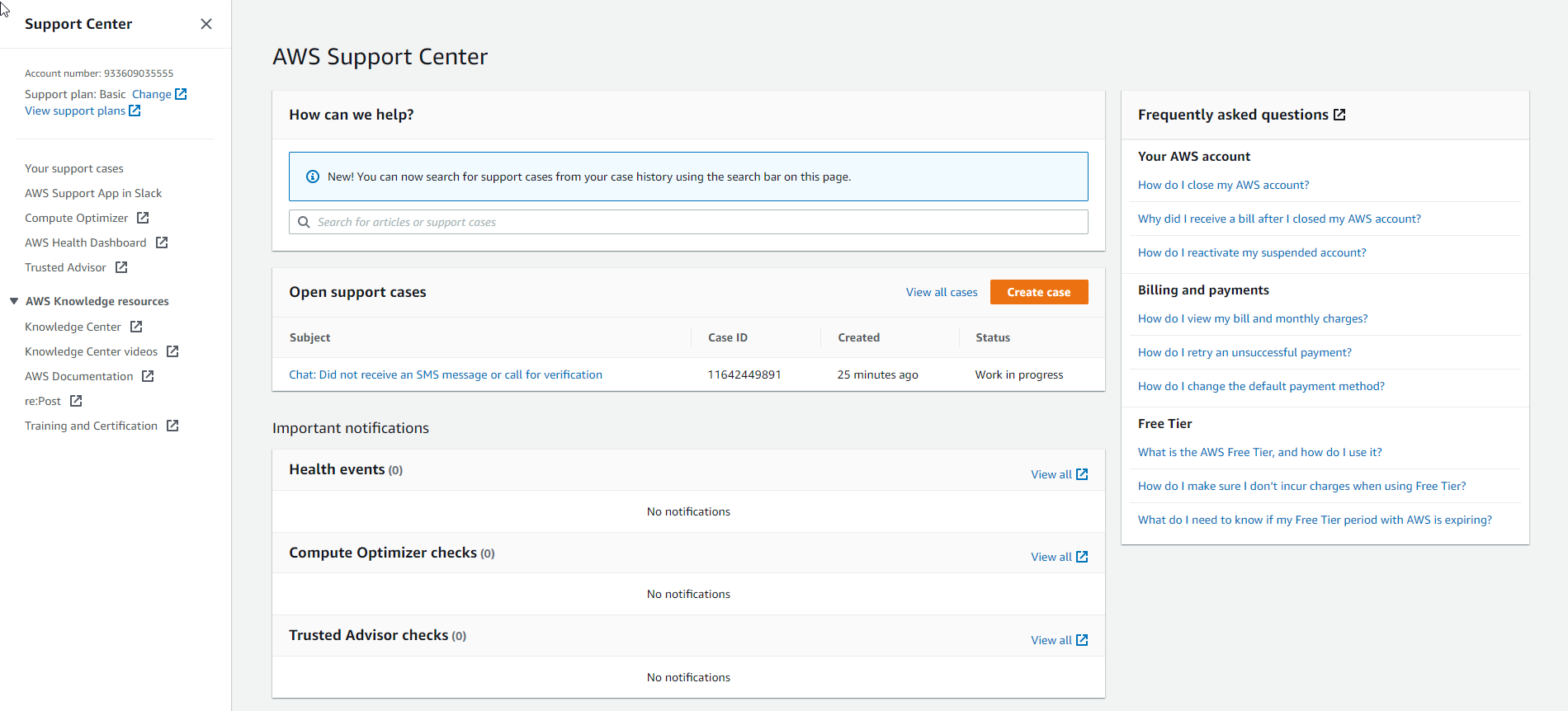Screen dimensions: 1568x711
Task: Click View support plans link
Action: pos(75,111)
